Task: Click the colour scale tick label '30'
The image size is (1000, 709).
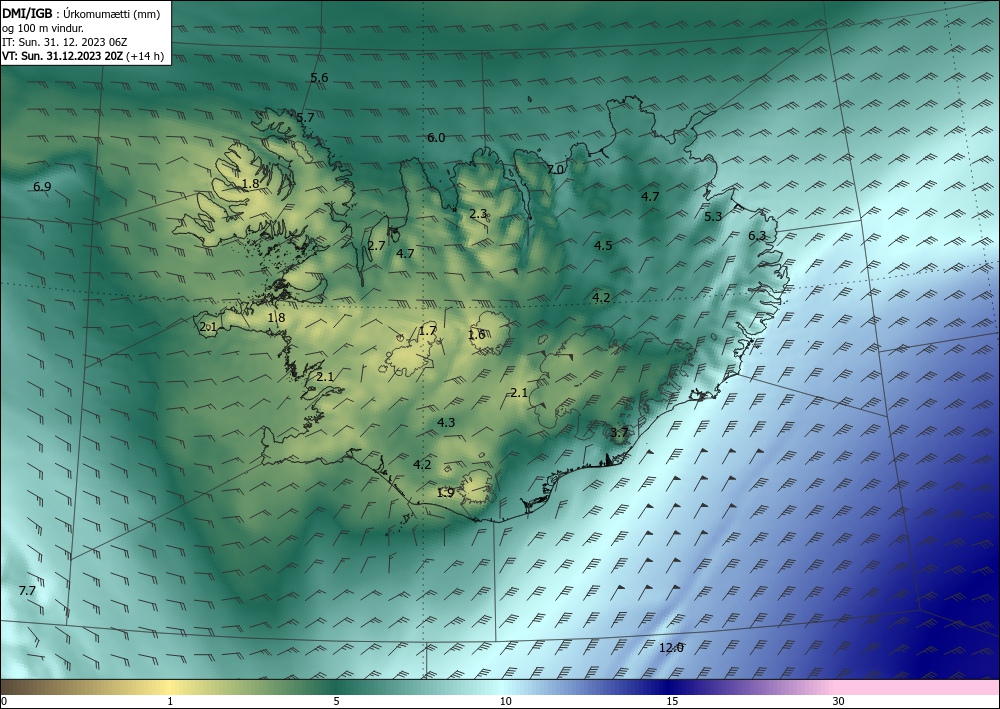Action: (838, 702)
